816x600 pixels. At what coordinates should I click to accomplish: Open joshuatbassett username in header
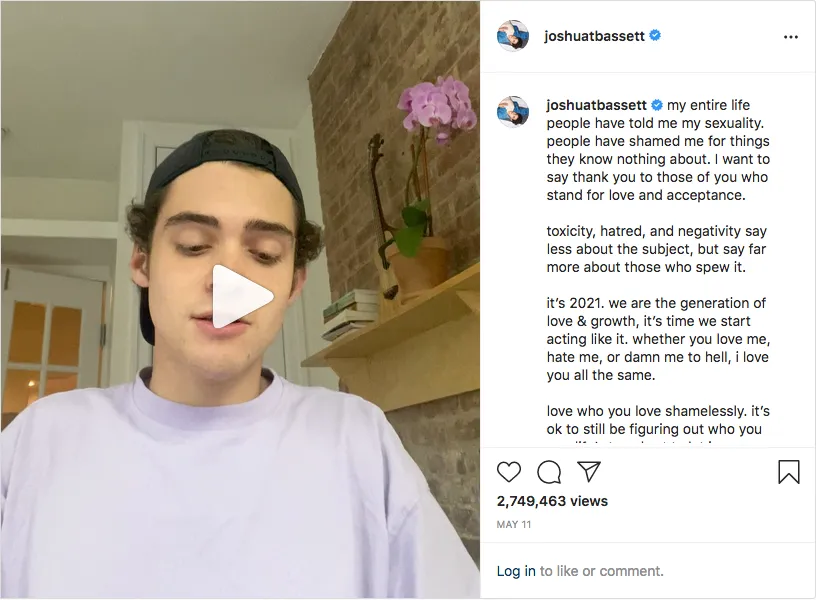(594, 36)
